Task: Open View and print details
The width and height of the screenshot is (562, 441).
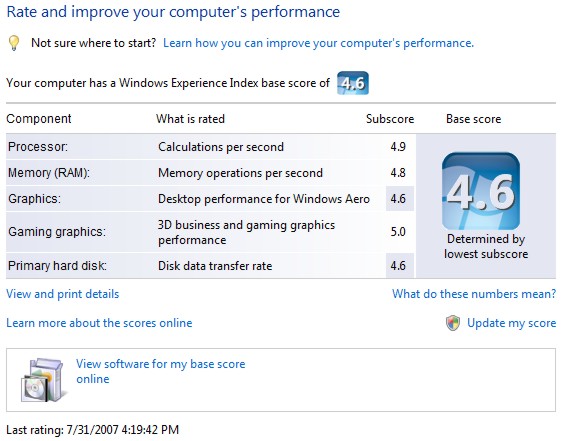Action: pos(63,294)
